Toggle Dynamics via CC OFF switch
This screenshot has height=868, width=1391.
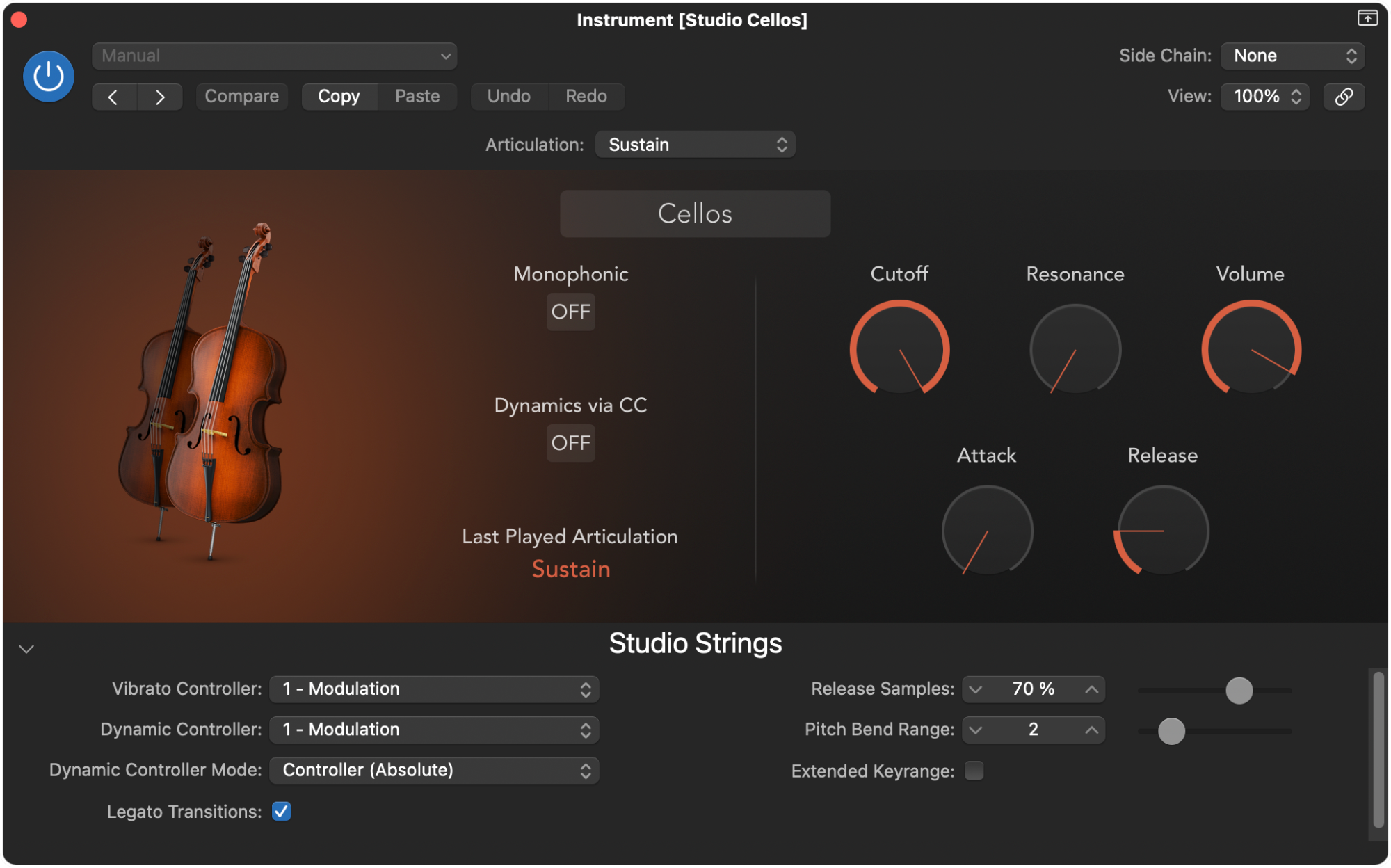pos(570,442)
